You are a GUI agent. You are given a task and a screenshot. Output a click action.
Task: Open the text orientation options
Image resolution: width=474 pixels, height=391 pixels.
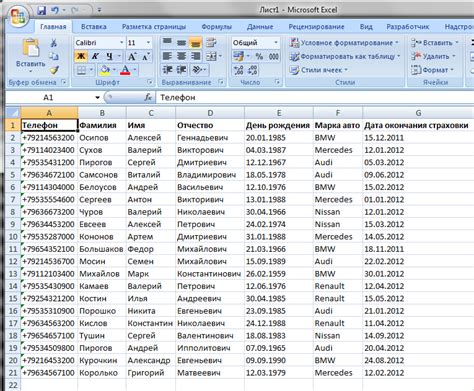[x=197, y=70]
